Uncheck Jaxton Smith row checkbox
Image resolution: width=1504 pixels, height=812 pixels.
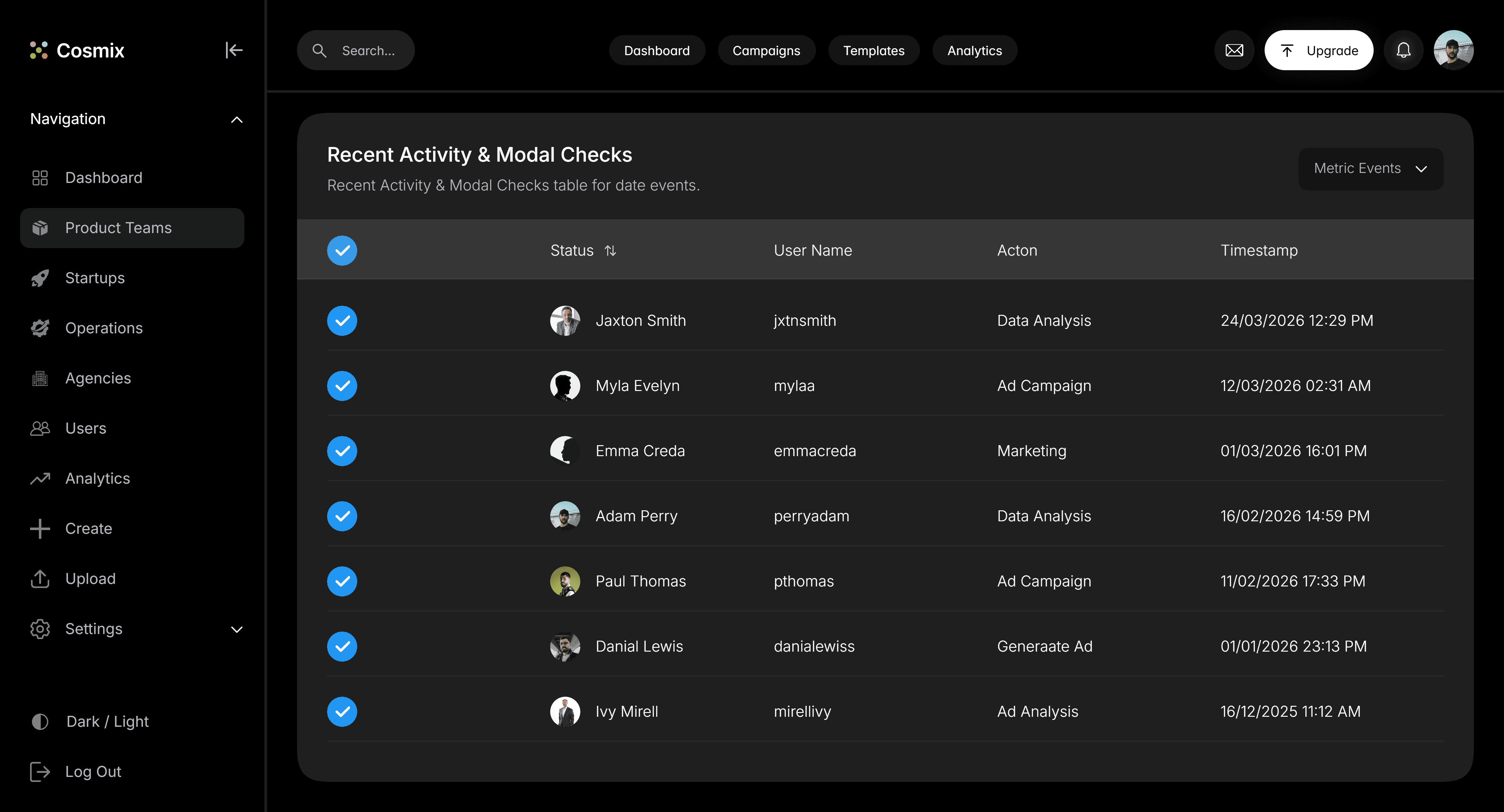click(342, 320)
